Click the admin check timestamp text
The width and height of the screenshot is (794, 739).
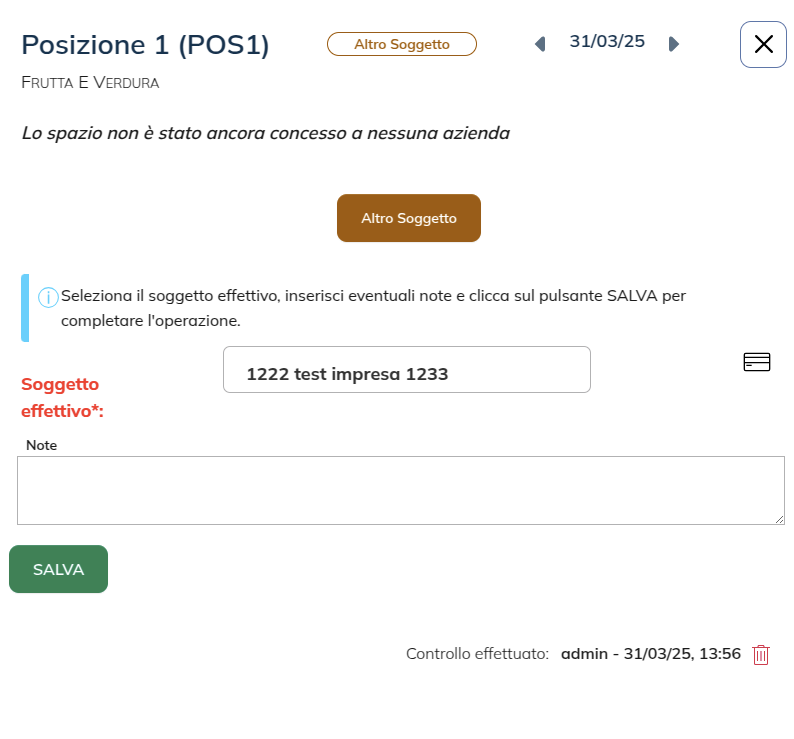tap(650, 654)
